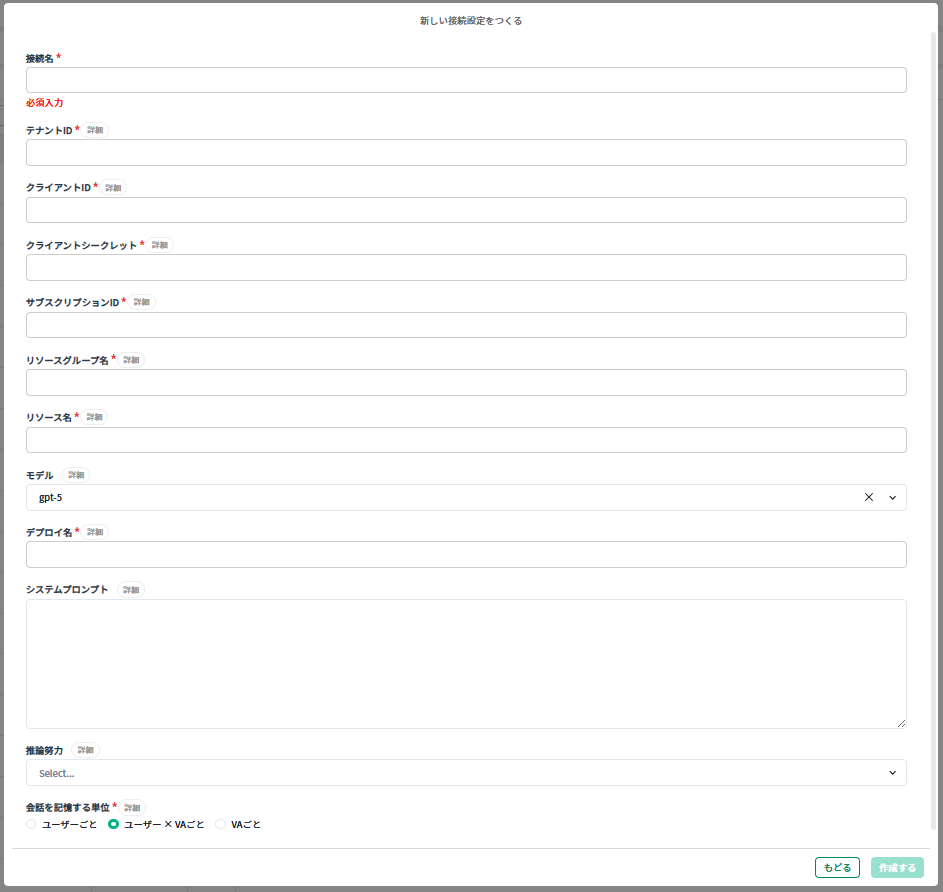This screenshot has width=943, height=892.
Task: Click into the システムプロンプト text area
Action: point(465,663)
